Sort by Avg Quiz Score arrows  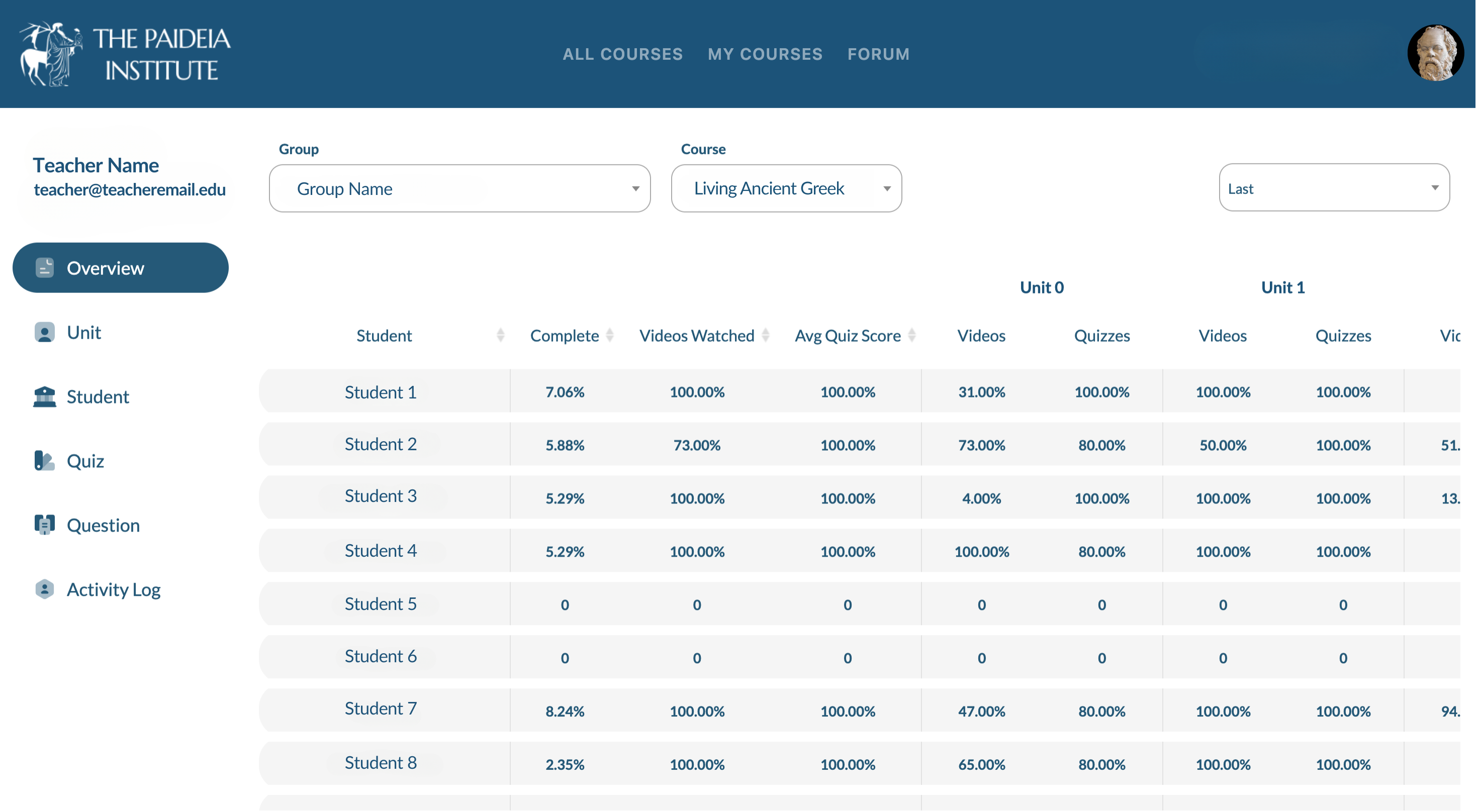(912, 336)
